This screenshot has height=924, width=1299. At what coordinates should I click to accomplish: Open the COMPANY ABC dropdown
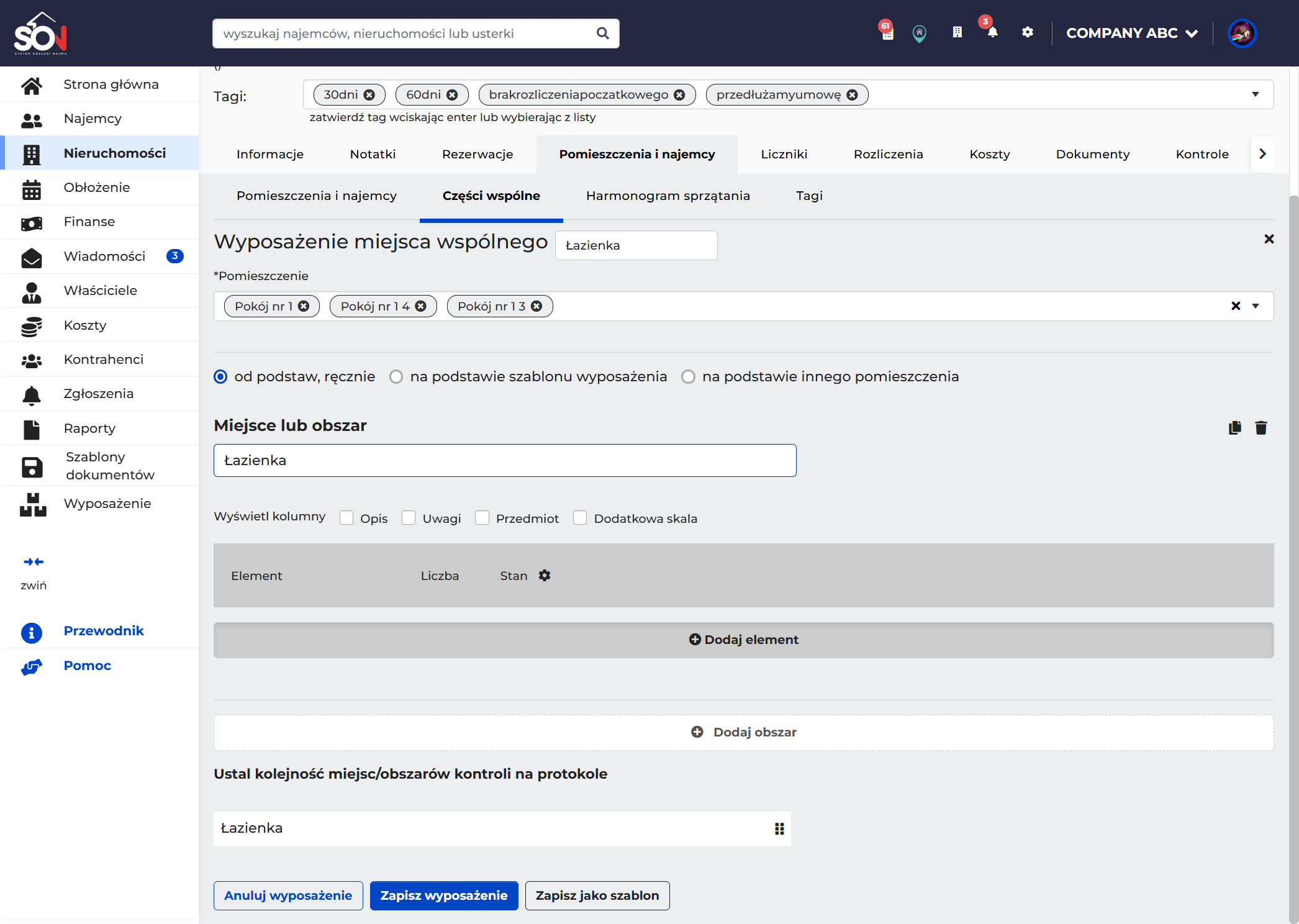click(x=1132, y=33)
